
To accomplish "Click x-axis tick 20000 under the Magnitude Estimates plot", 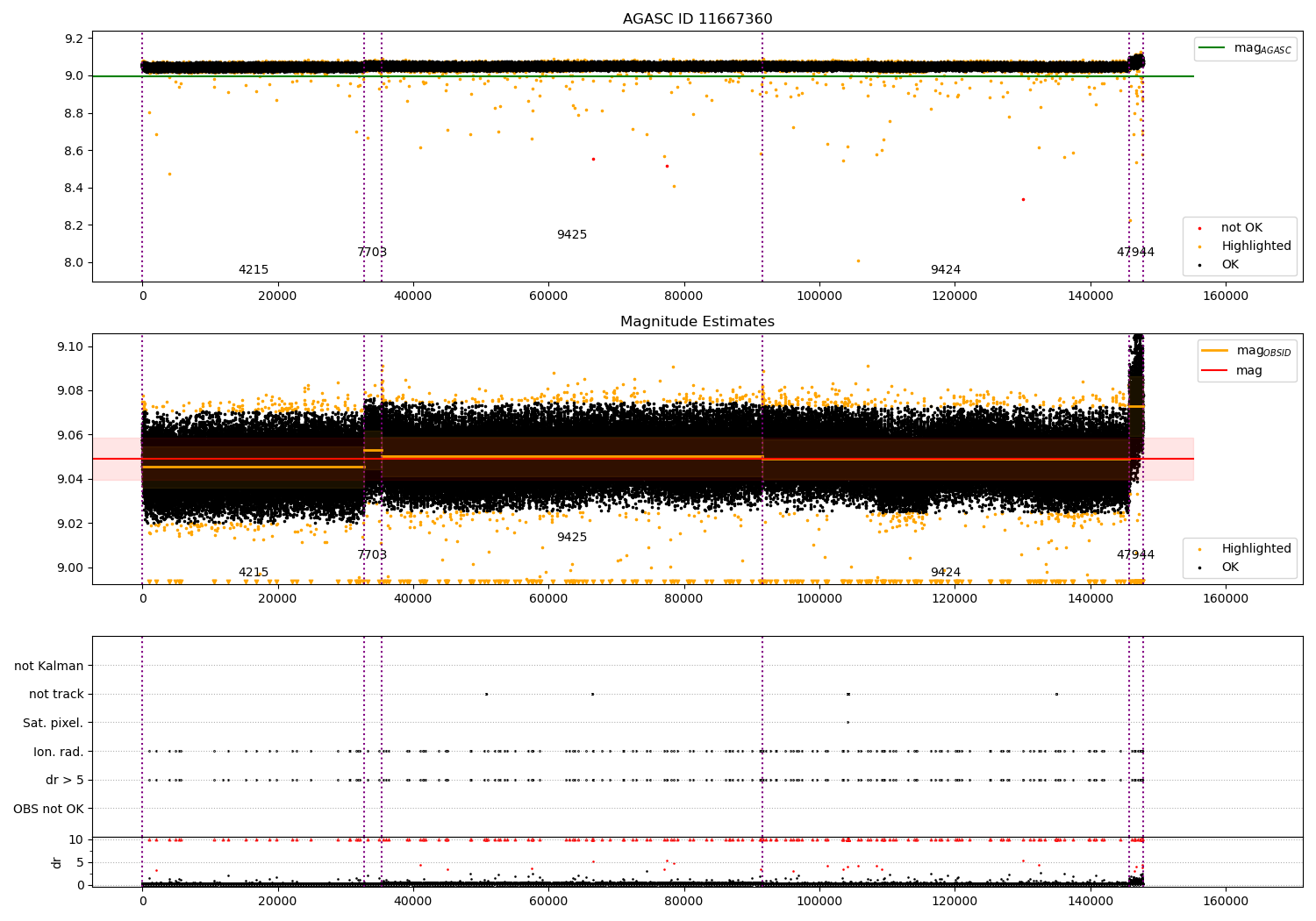I will (277, 599).
